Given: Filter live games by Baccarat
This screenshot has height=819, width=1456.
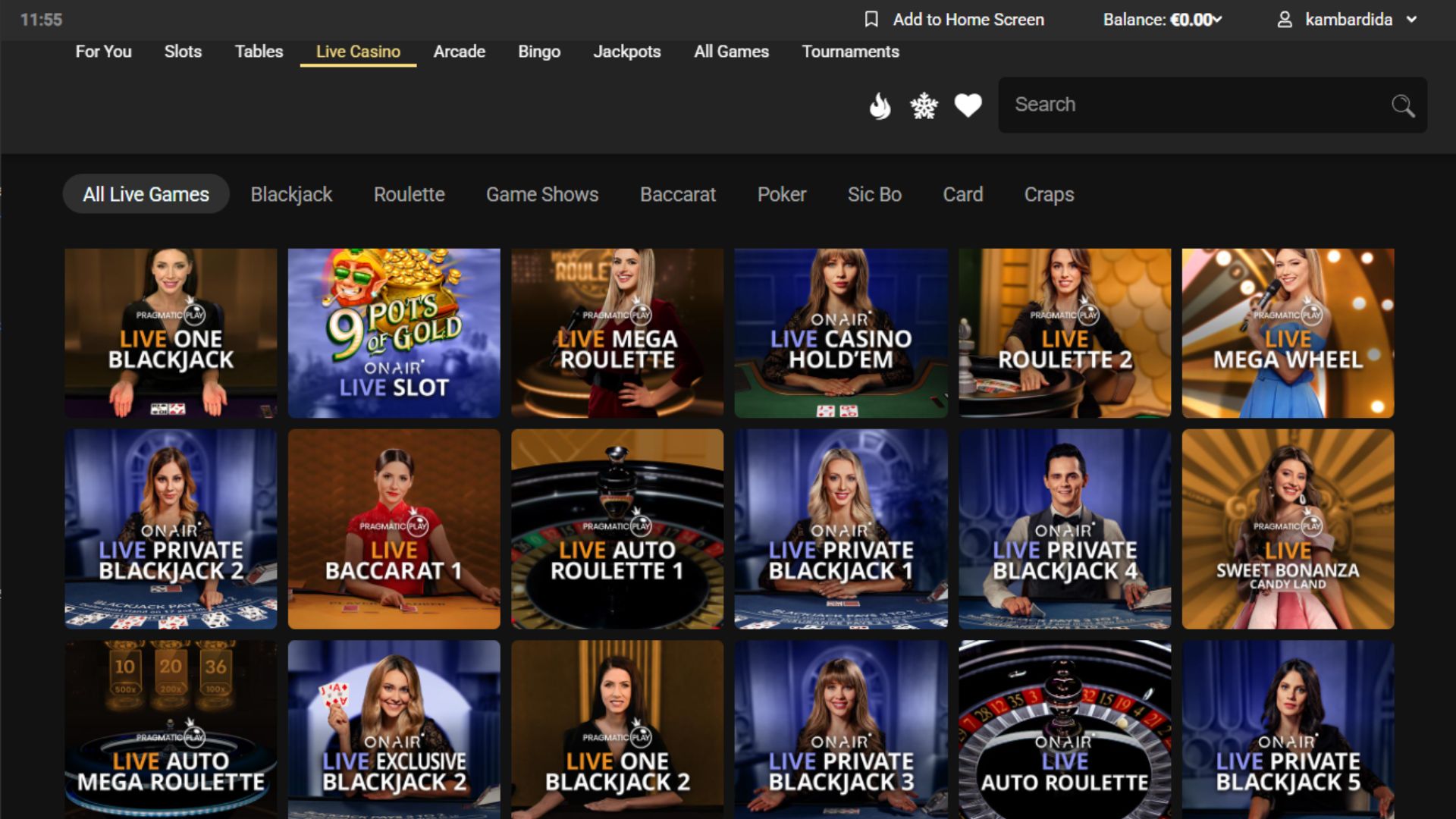Looking at the screenshot, I should point(678,194).
